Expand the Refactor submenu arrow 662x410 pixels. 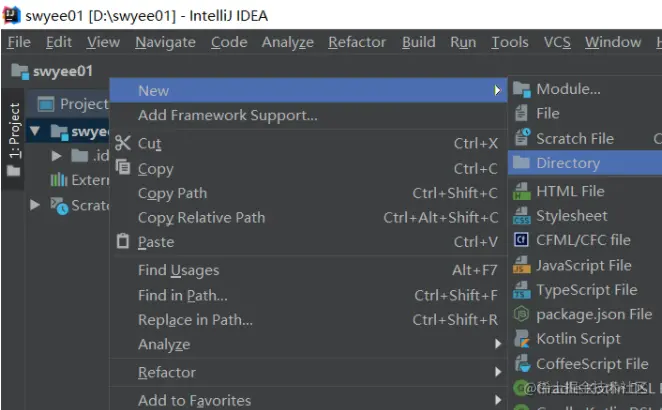tap(498, 372)
